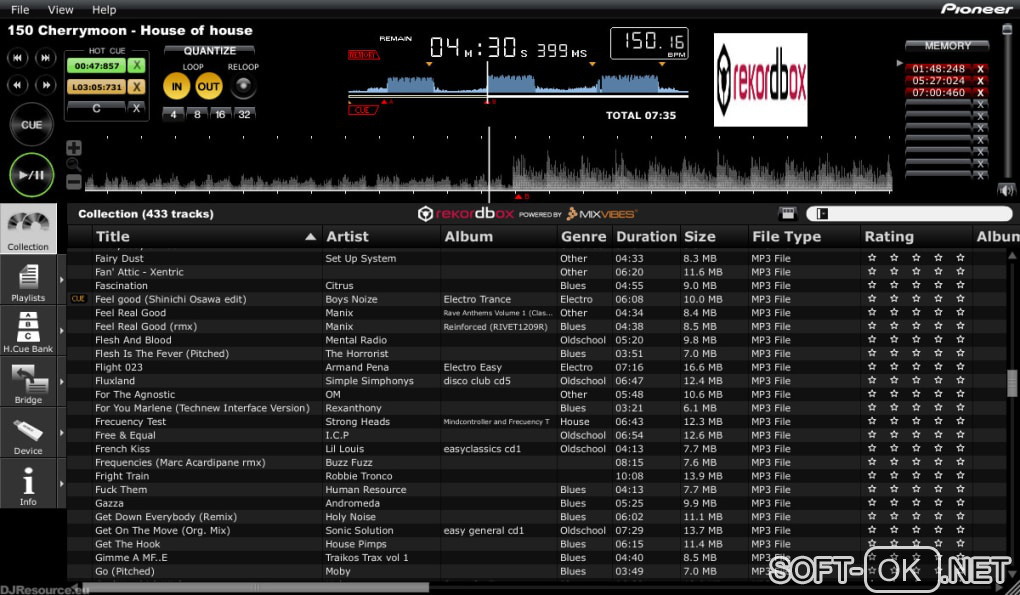This screenshot has width=1020, height=595.
Task: Delete hot cue C
Action: [136, 109]
